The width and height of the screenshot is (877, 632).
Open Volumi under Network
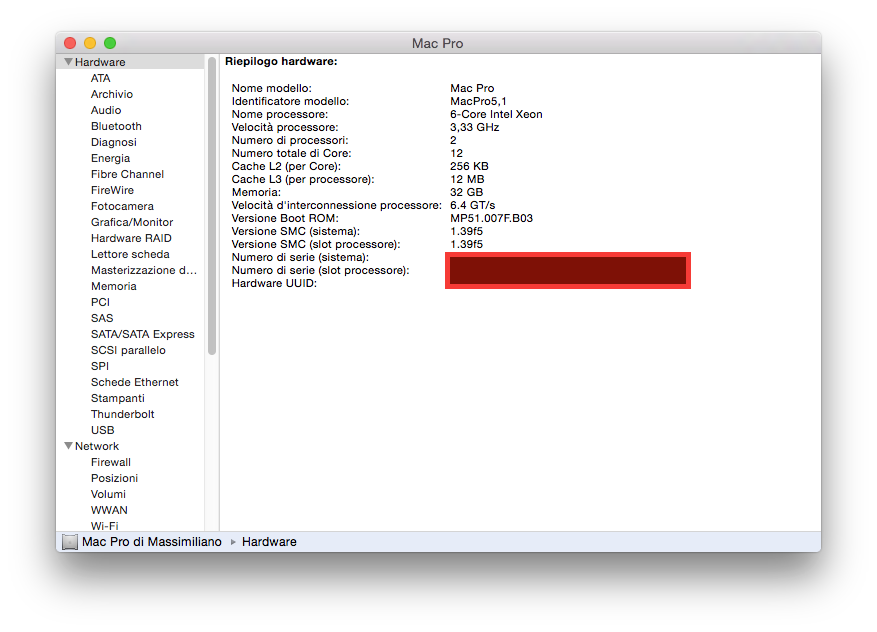click(108, 494)
